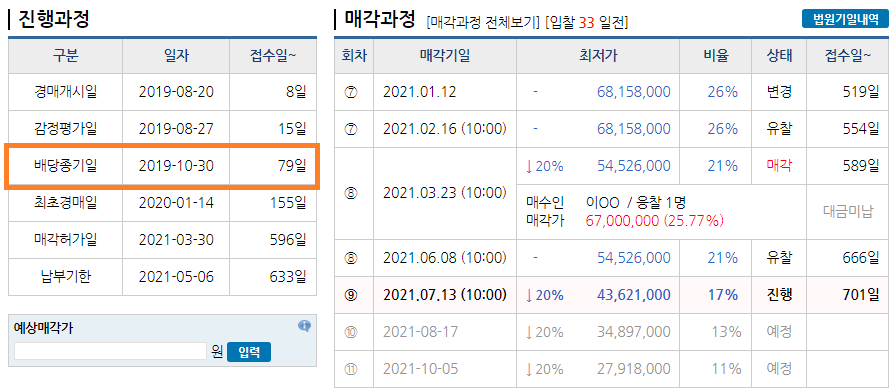Click the 진행 status cell

(x=779, y=295)
